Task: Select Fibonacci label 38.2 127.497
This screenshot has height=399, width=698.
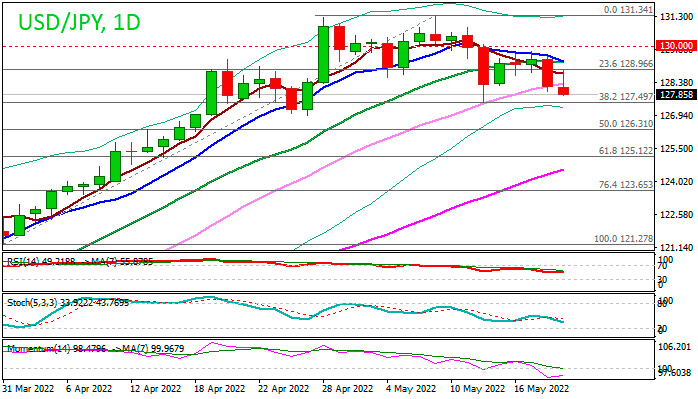Action: pyautogui.click(x=626, y=96)
